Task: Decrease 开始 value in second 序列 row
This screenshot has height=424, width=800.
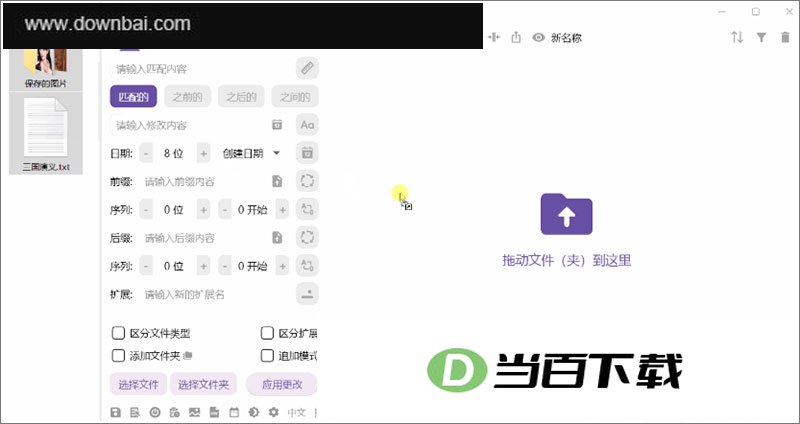Action: point(225,266)
